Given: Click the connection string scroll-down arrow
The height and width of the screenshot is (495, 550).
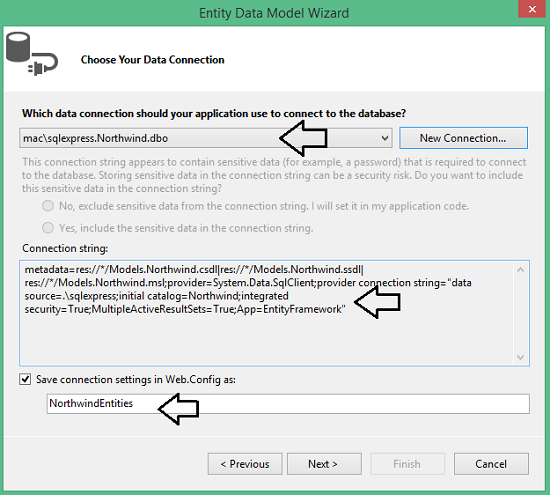Looking at the screenshot, I should point(521,357).
